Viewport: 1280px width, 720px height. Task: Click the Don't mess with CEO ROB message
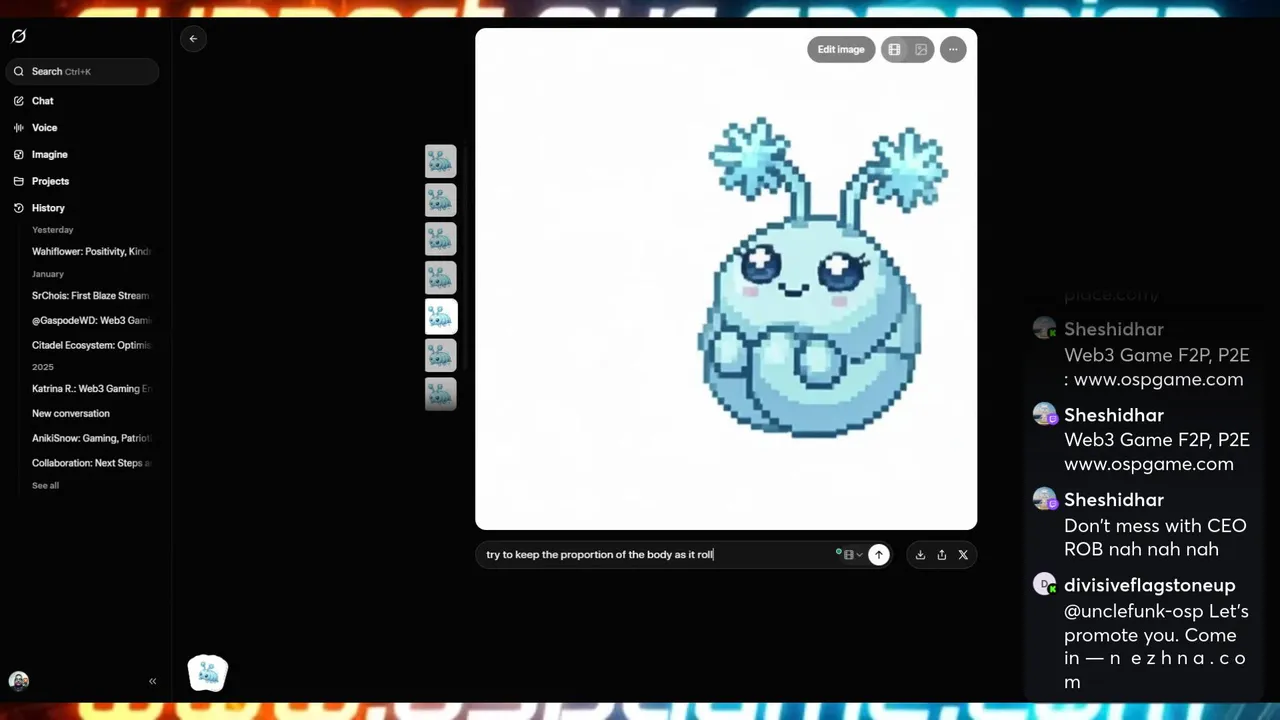1155,537
